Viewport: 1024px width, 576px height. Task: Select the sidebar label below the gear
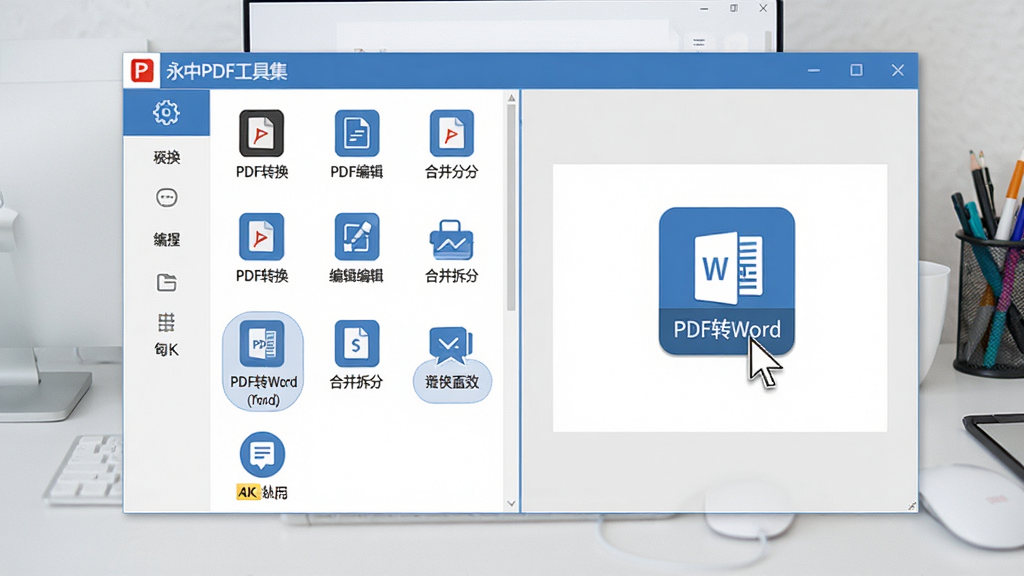pos(167,157)
